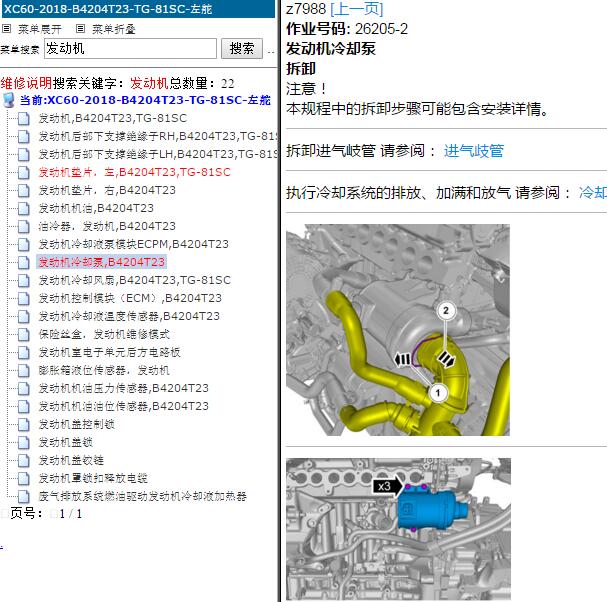607x602 pixels.
Task: Open 发动机冷却风扇,B4204T23,TG-81SC entry
Action: tap(134, 280)
